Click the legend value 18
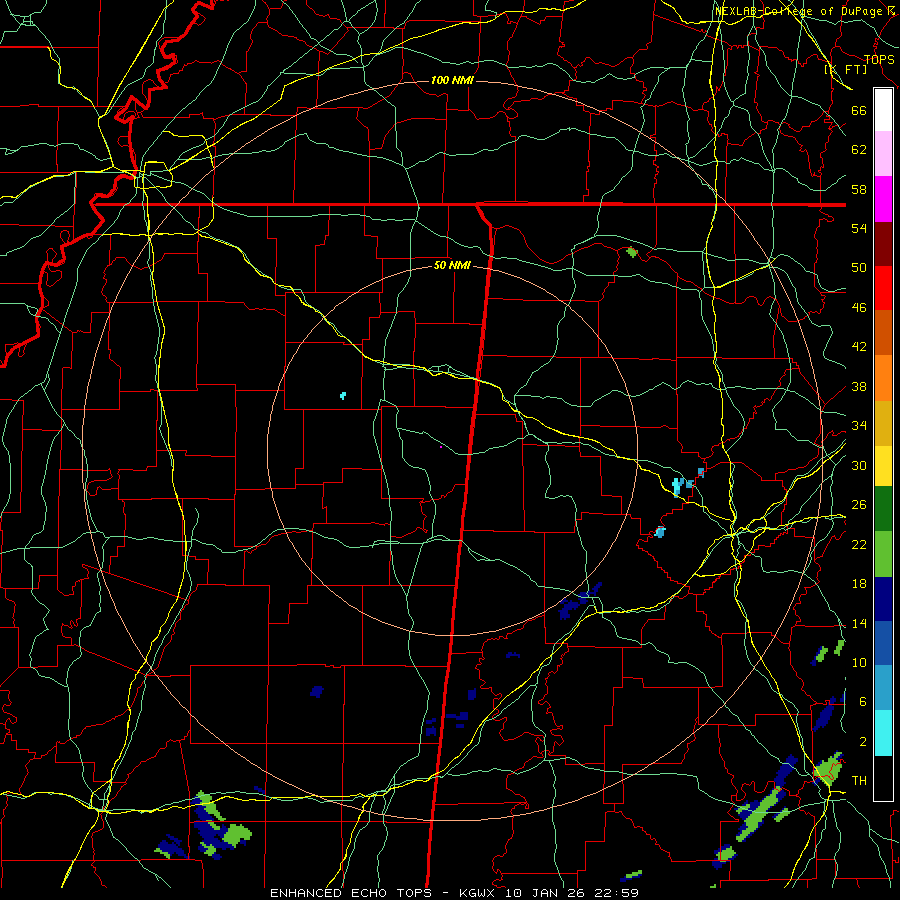Image resolution: width=900 pixels, height=900 pixels. point(859,584)
